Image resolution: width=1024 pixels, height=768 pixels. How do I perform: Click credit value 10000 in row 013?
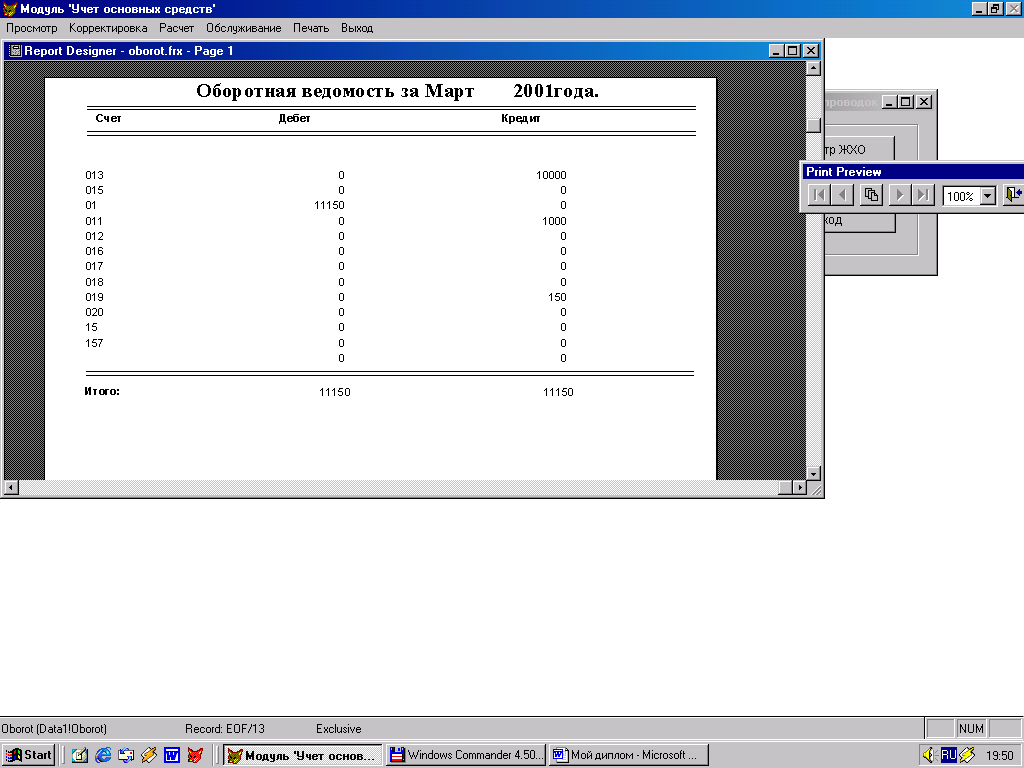click(551, 175)
